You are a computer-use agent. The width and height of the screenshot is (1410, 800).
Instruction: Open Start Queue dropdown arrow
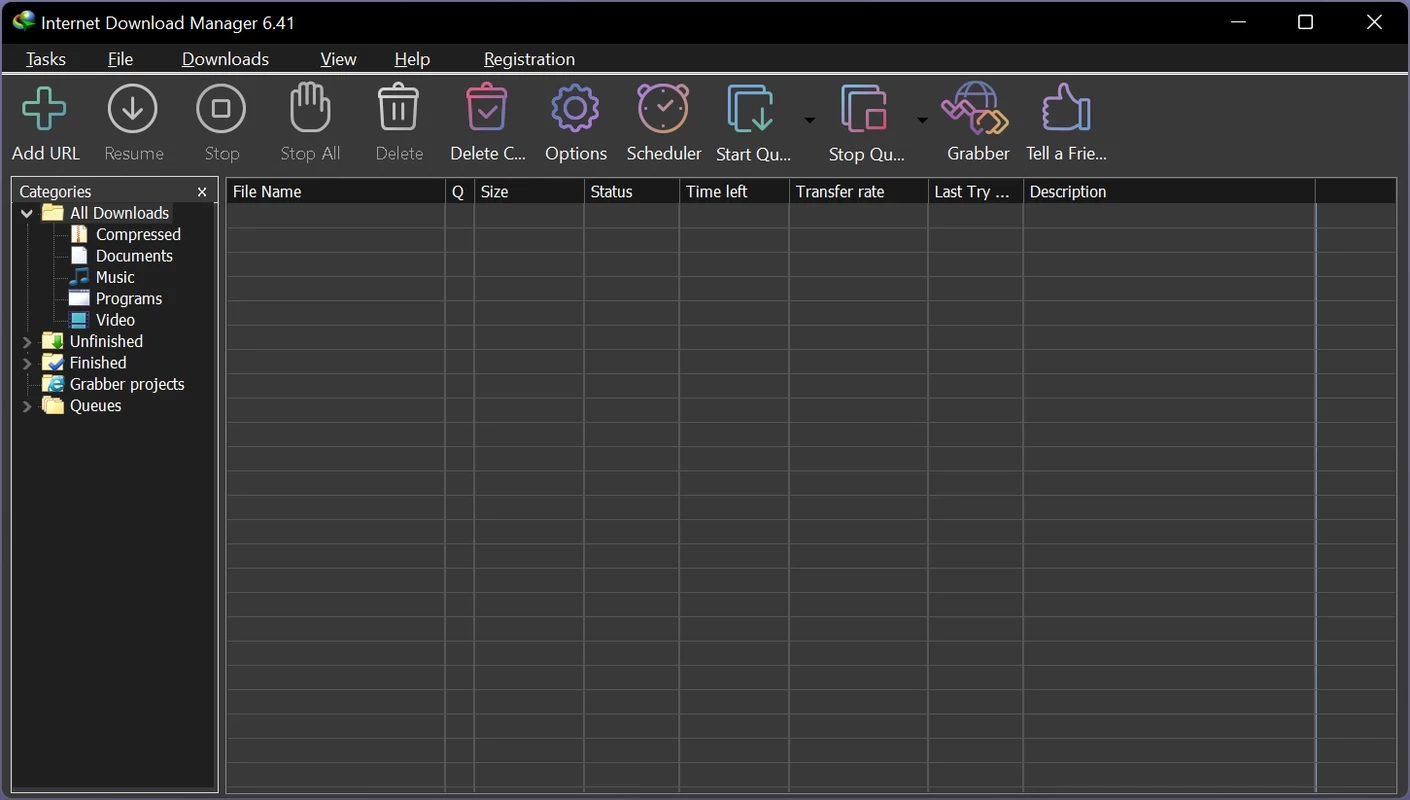[810, 121]
